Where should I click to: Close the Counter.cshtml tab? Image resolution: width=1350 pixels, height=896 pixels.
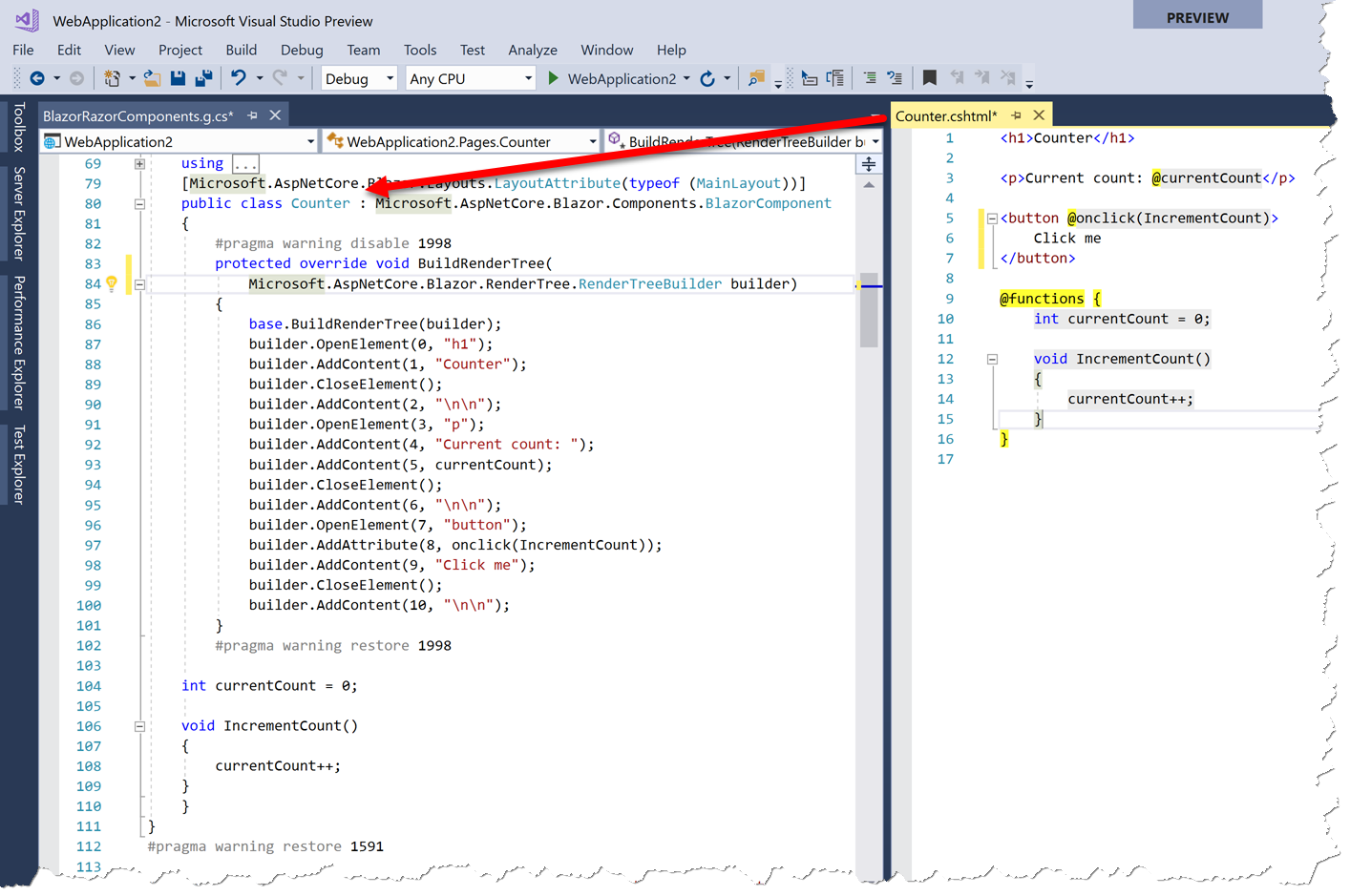point(1039,115)
